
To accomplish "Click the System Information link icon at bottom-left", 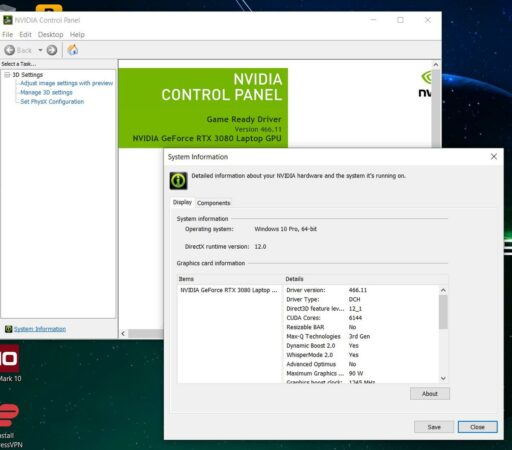I will click(8, 329).
